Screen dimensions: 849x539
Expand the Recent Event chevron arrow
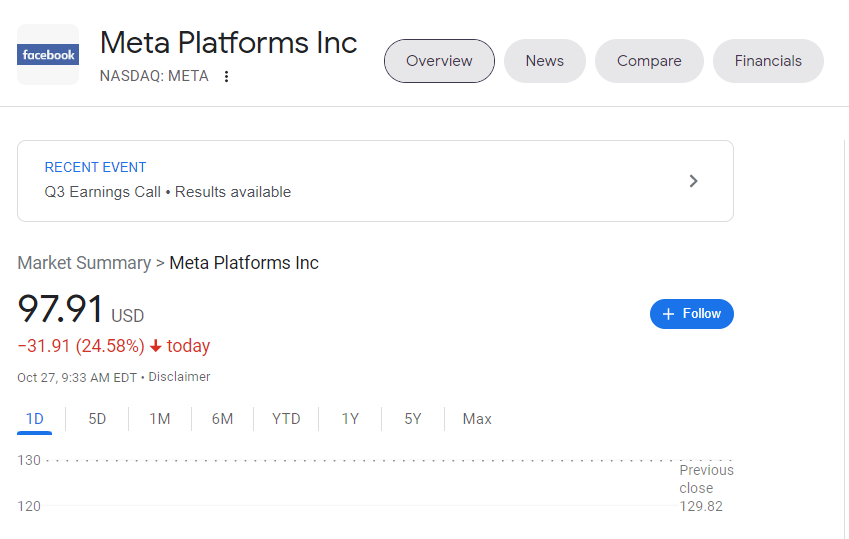(x=694, y=181)
